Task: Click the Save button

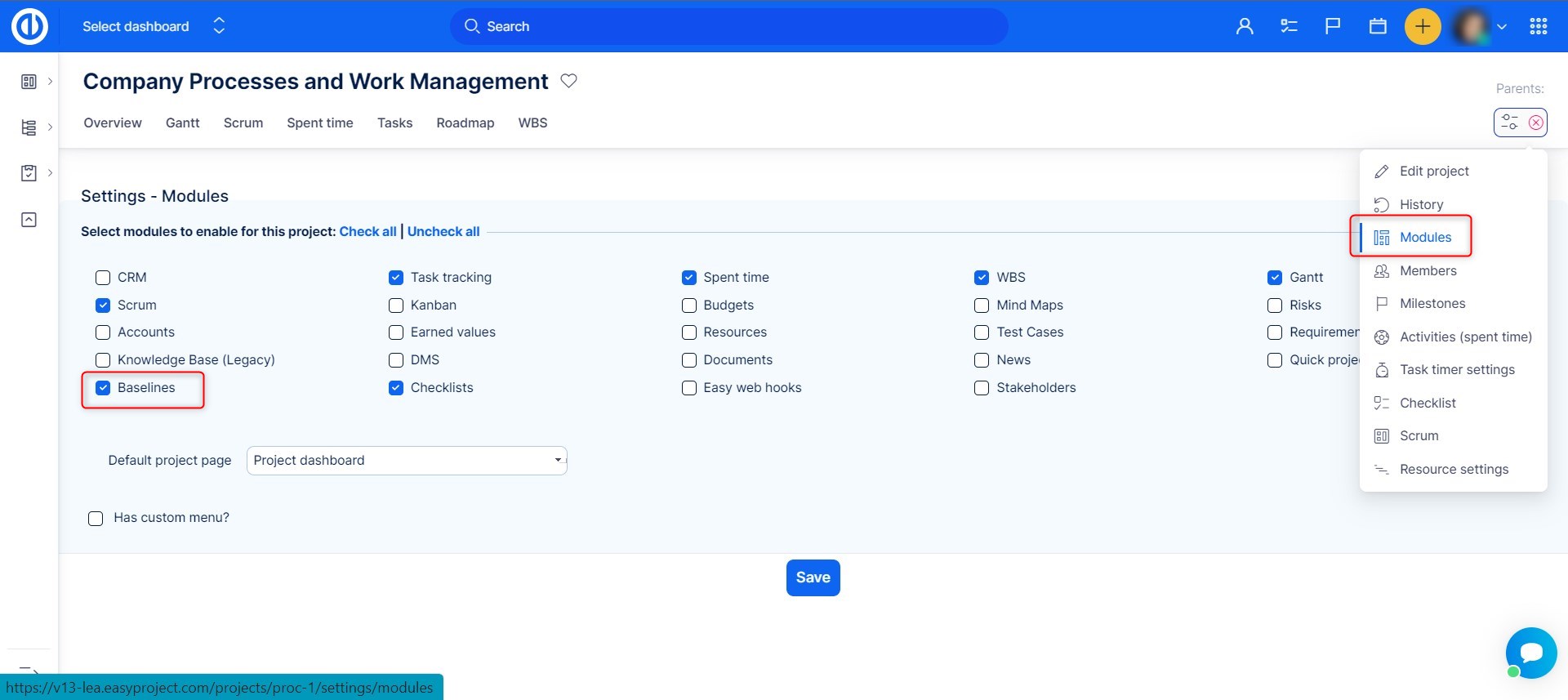Action: [x=813, y=577]
